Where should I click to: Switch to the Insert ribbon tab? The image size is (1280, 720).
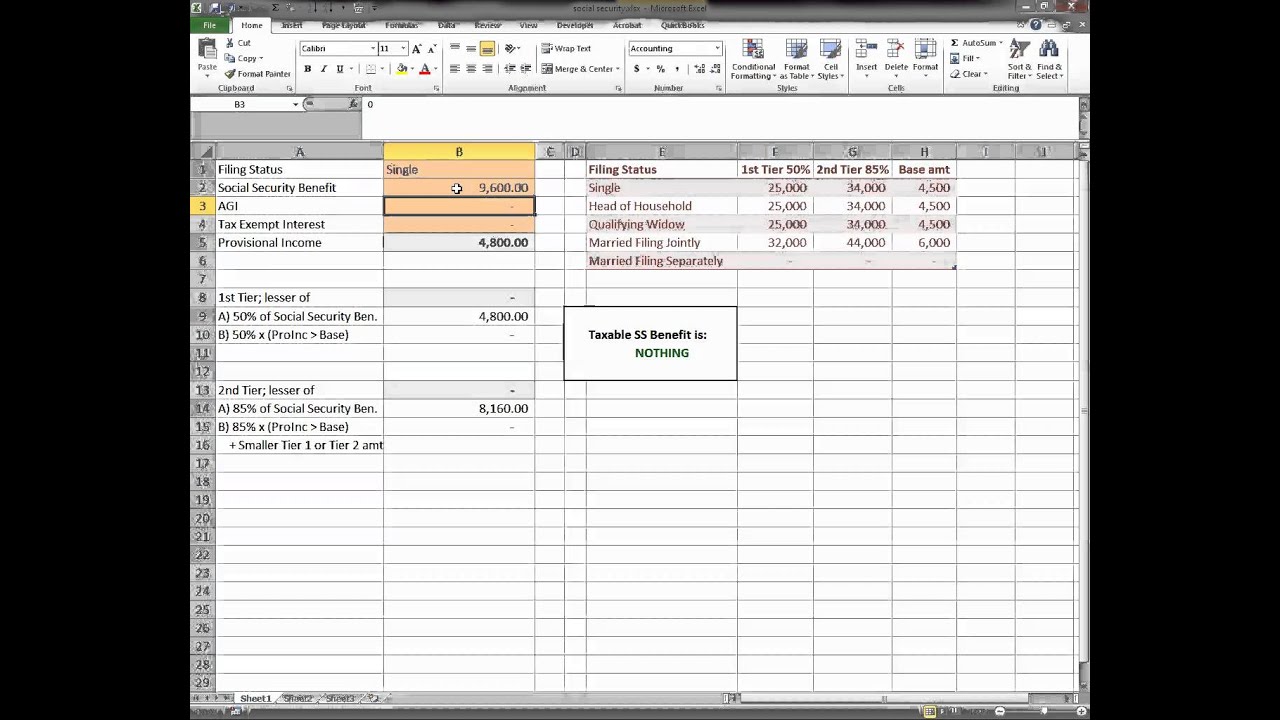[292, 25]
